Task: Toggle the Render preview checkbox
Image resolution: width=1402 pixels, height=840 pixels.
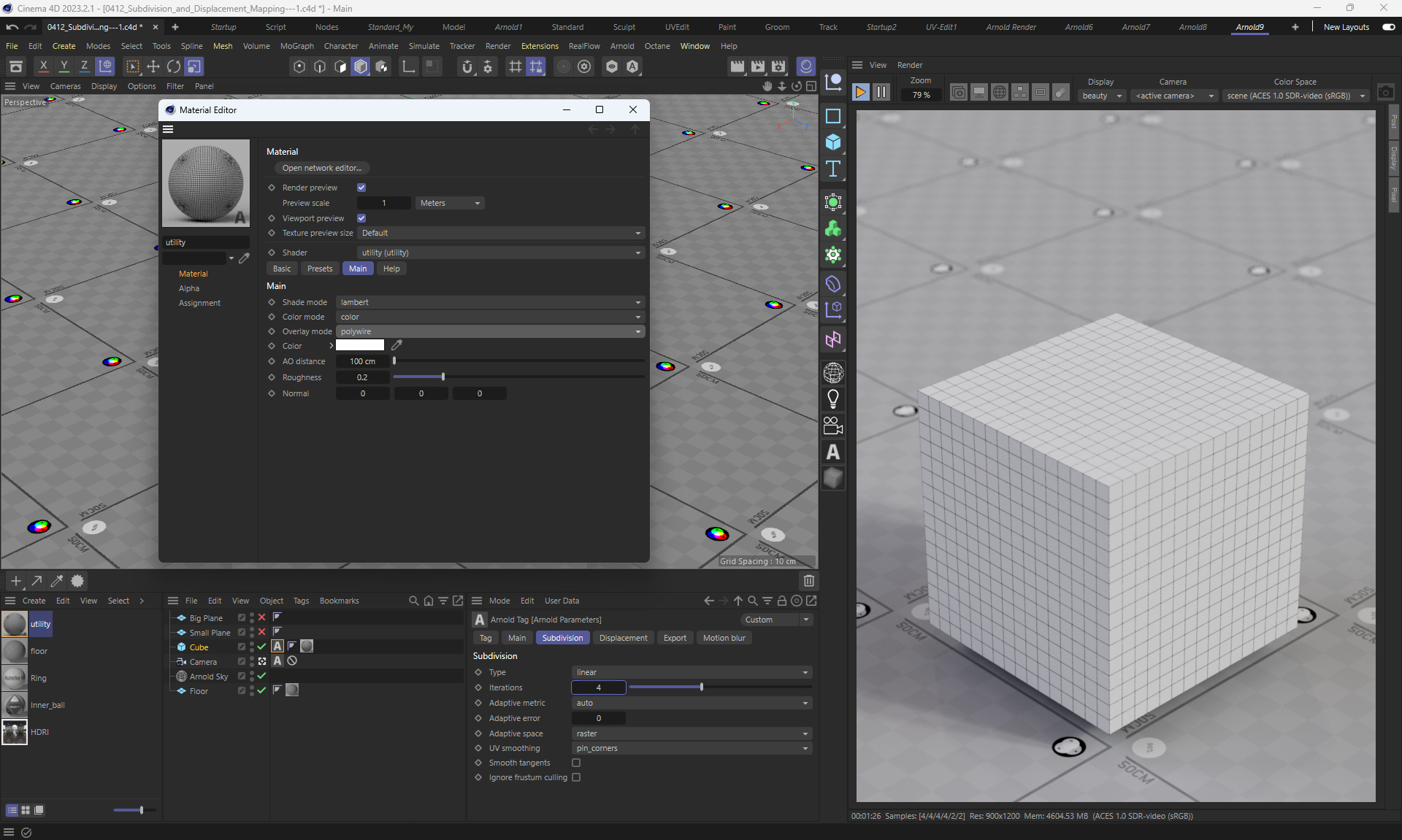Action: 361,188
